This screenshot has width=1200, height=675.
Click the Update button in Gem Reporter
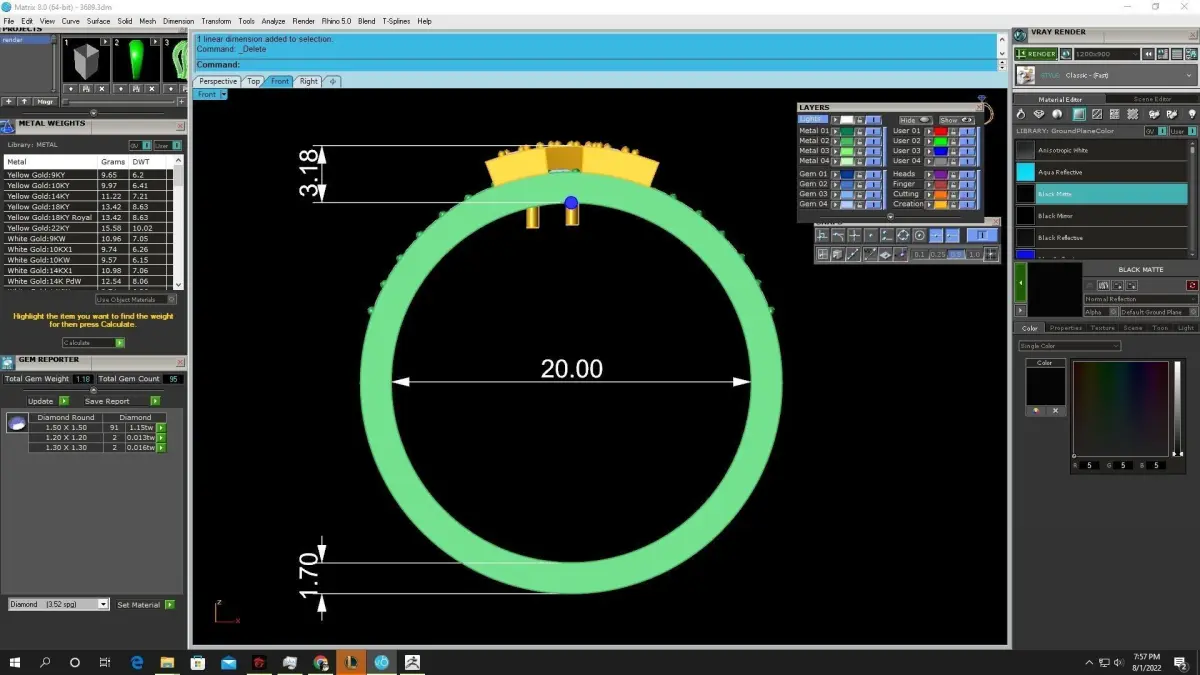tap(48, 401)
